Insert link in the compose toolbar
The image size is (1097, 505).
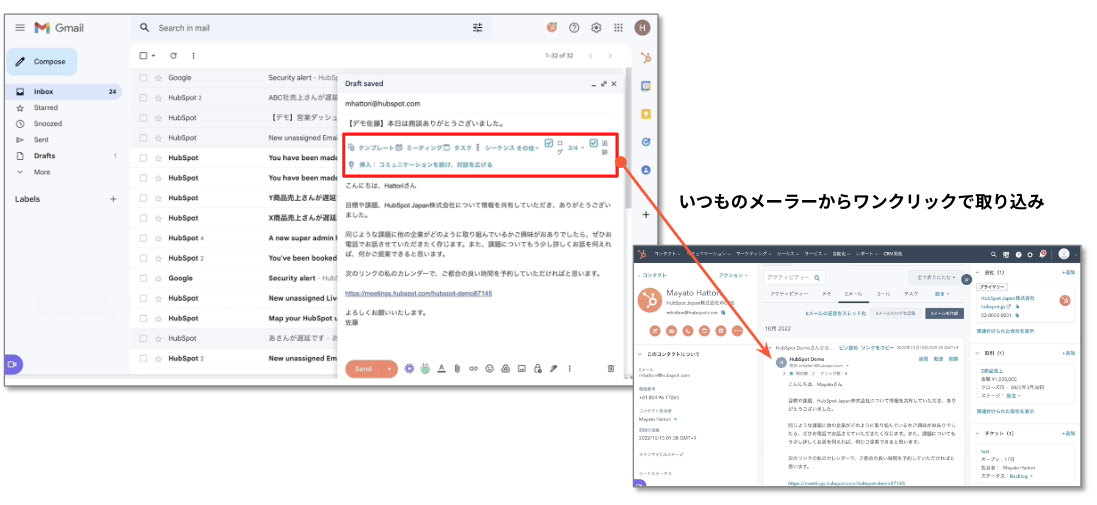(x=473, y=369)
